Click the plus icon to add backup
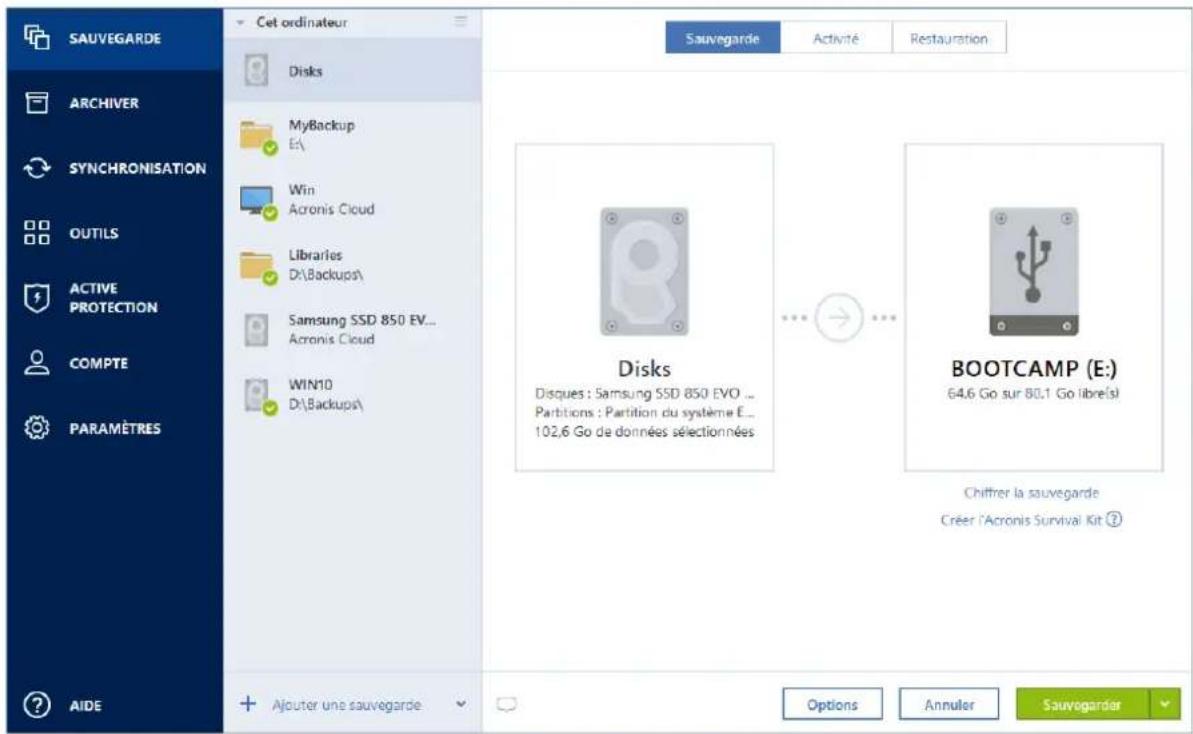 coord(248,704)
